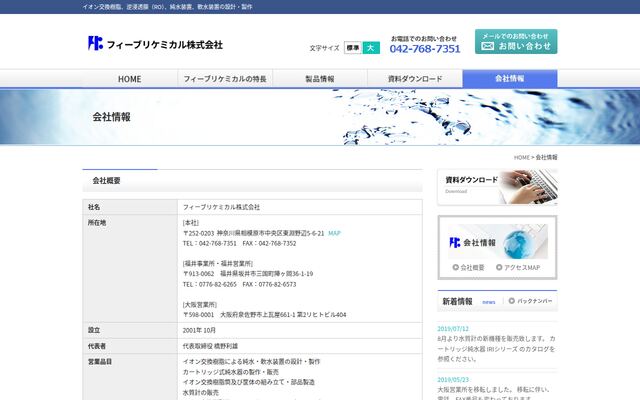The height and width of the screenshot is (400, 640).
Task: Click the news date 2019/07/12
Action: (x=453, y=329)
